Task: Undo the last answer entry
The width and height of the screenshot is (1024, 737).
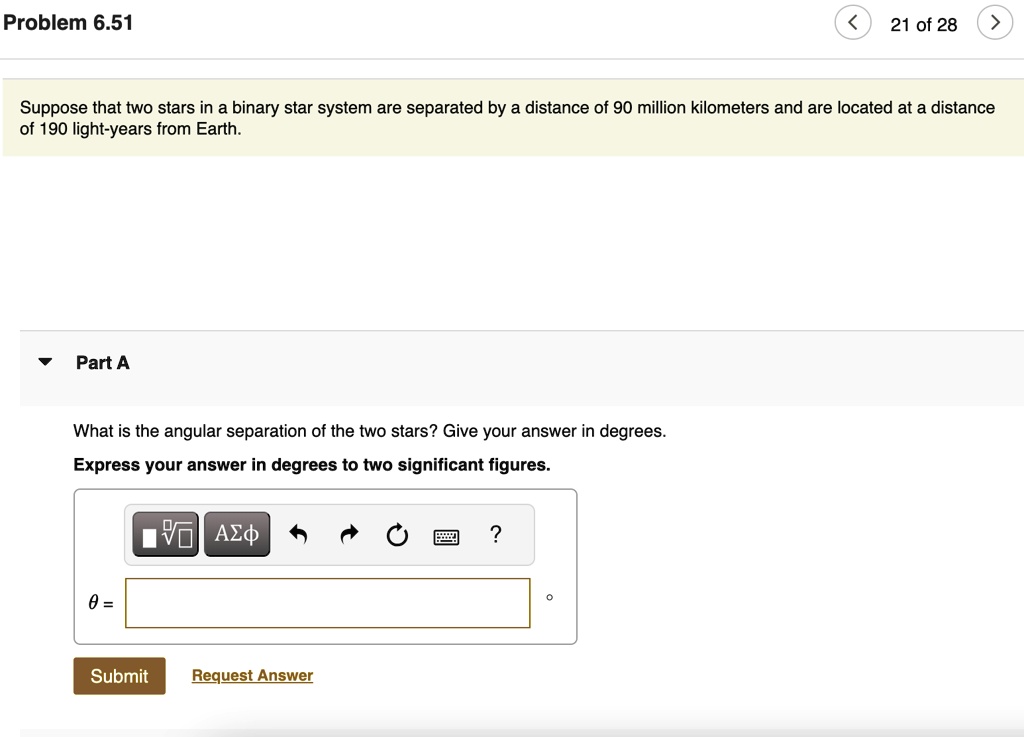Action: point(300,534)
